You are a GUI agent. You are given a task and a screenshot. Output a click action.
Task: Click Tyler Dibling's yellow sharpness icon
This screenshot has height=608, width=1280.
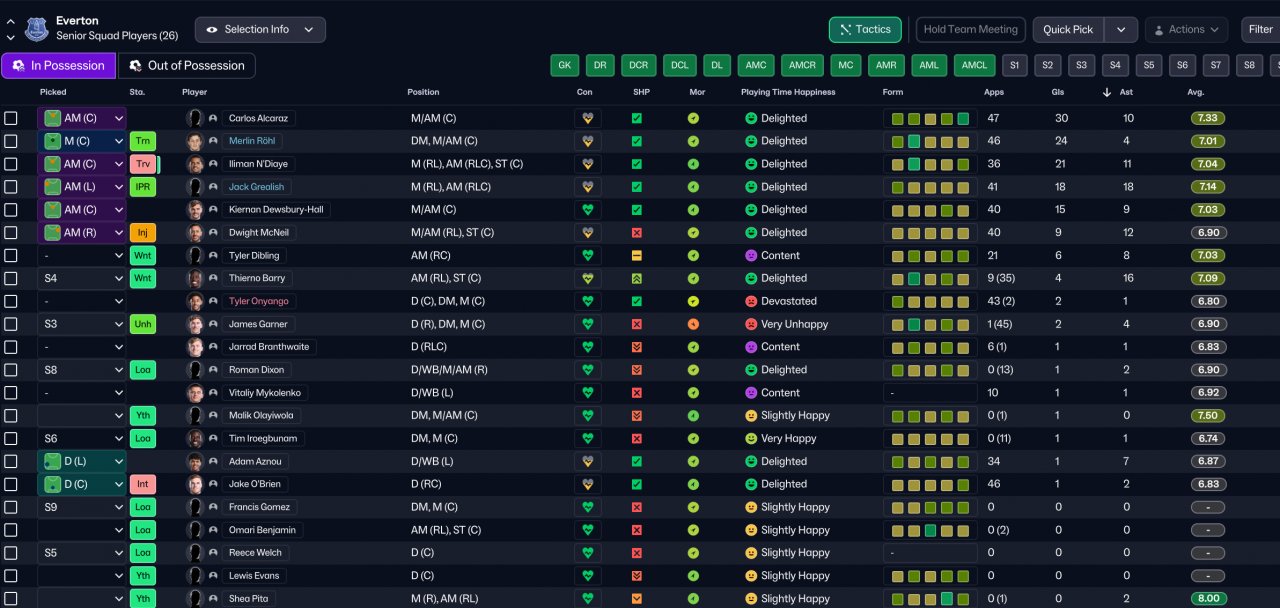point(637,256)
